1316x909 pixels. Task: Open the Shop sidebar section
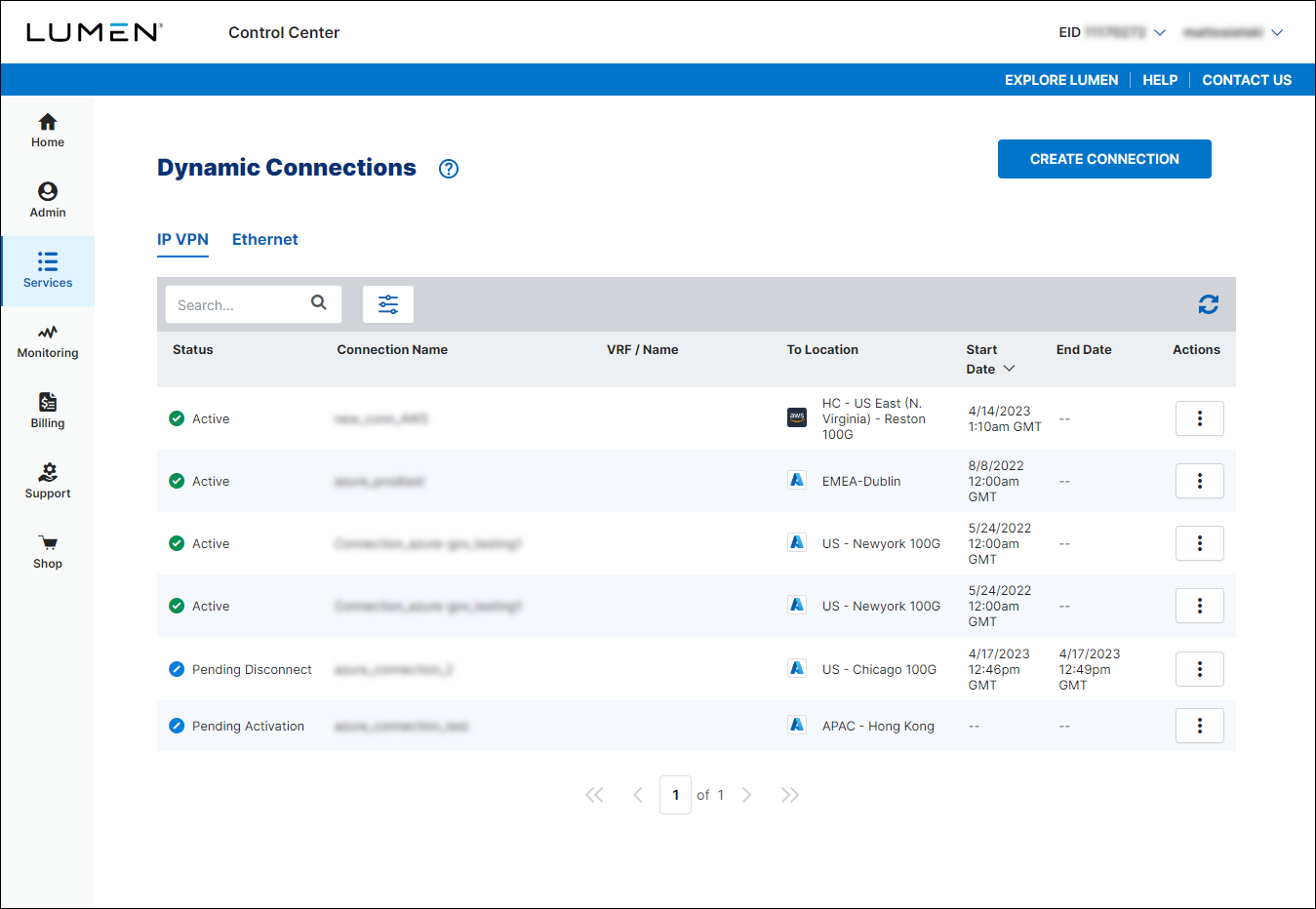click(47, 552)
